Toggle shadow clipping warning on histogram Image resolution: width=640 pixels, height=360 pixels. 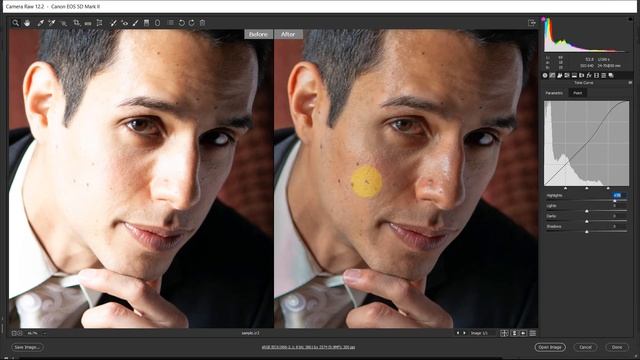(543, 19)
